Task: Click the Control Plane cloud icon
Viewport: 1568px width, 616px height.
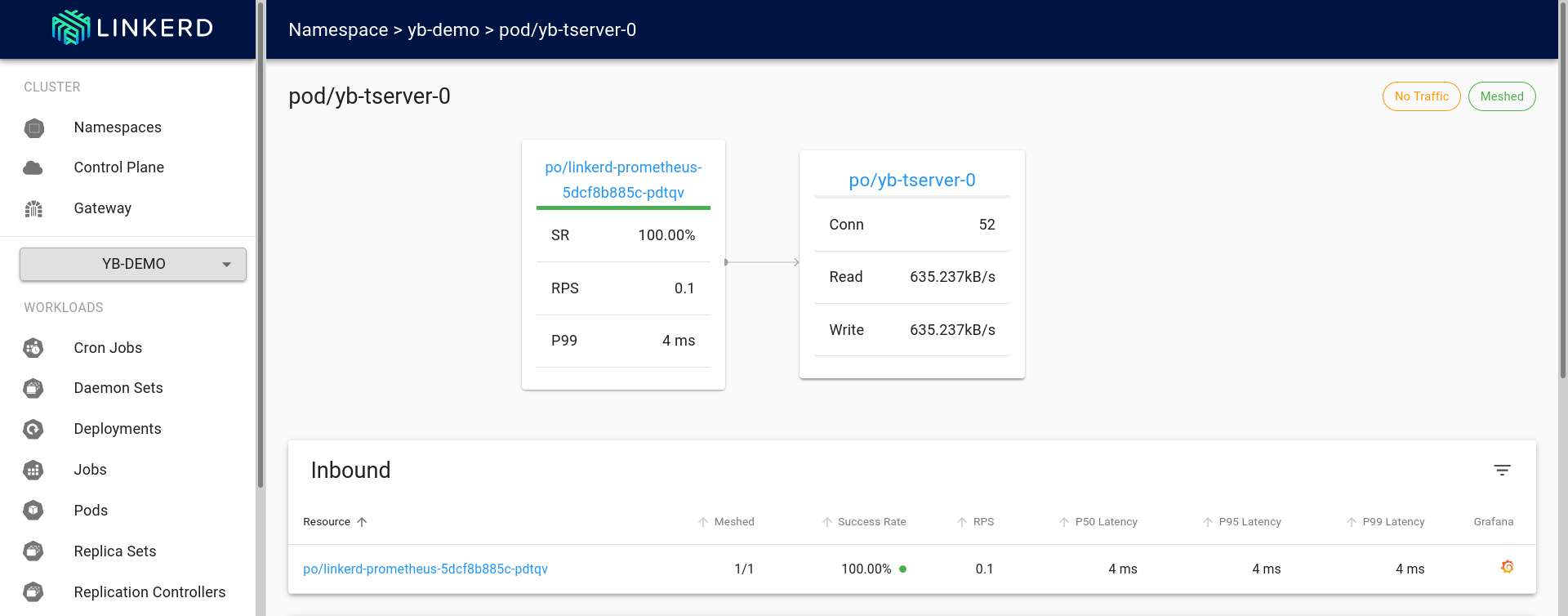Action: [33, 167]
